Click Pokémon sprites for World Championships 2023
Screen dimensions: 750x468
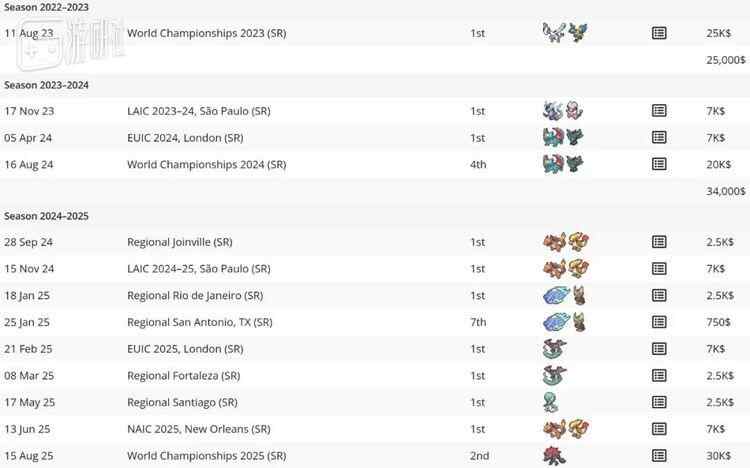click(x=565, y=33)
